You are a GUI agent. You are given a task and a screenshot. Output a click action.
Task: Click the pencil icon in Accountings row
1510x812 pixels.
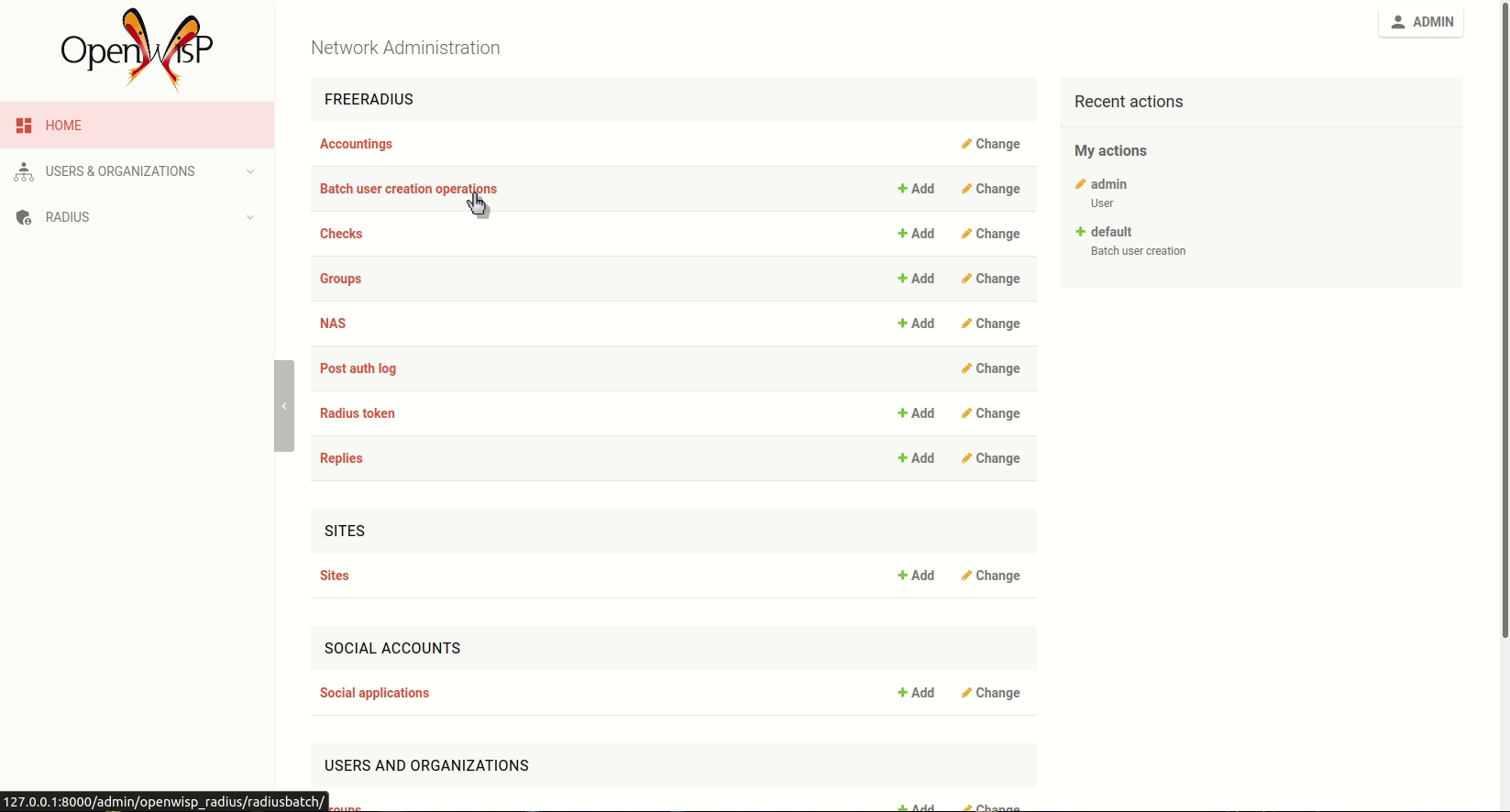(966, 144)
